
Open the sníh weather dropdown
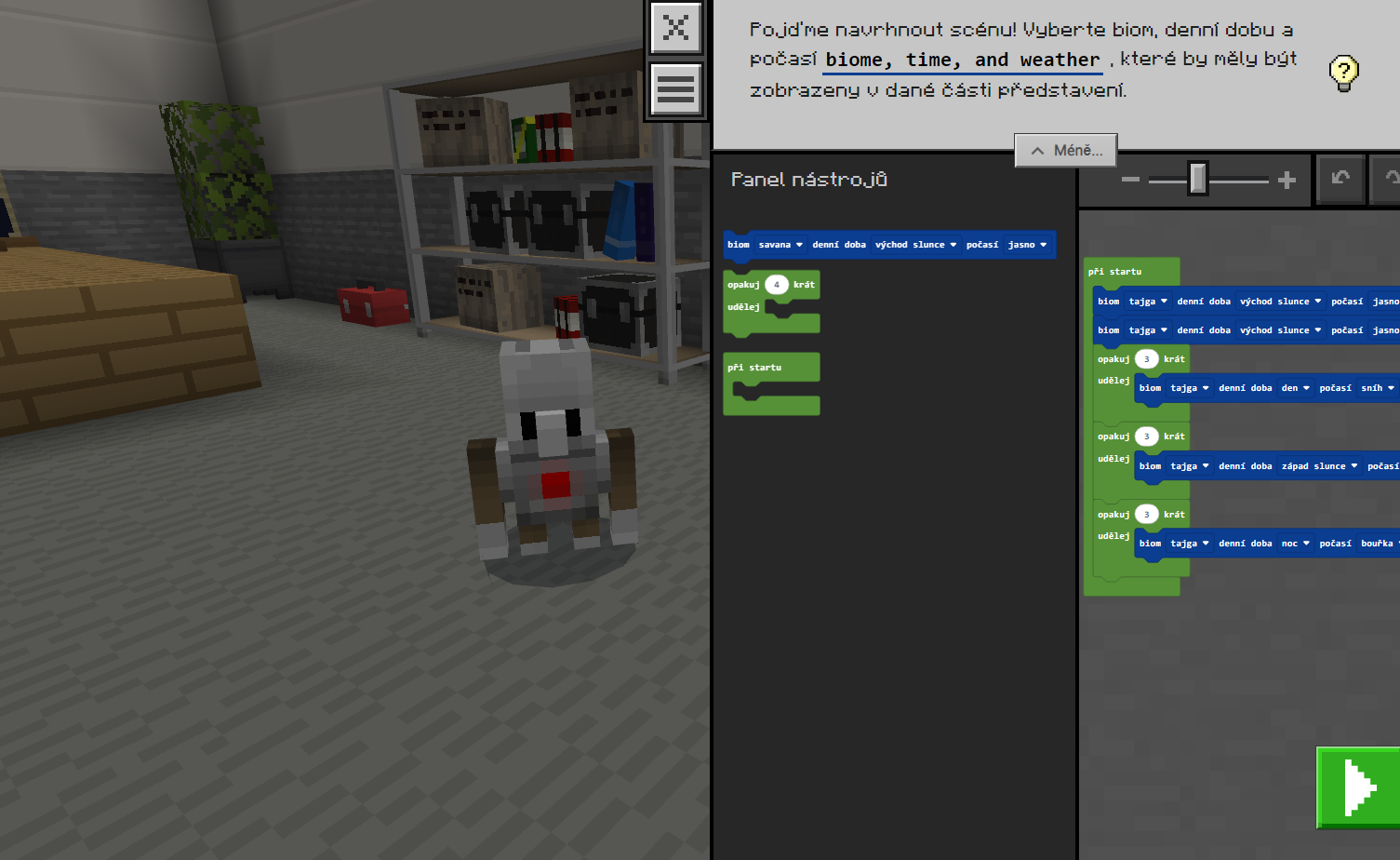(1378, 388)
